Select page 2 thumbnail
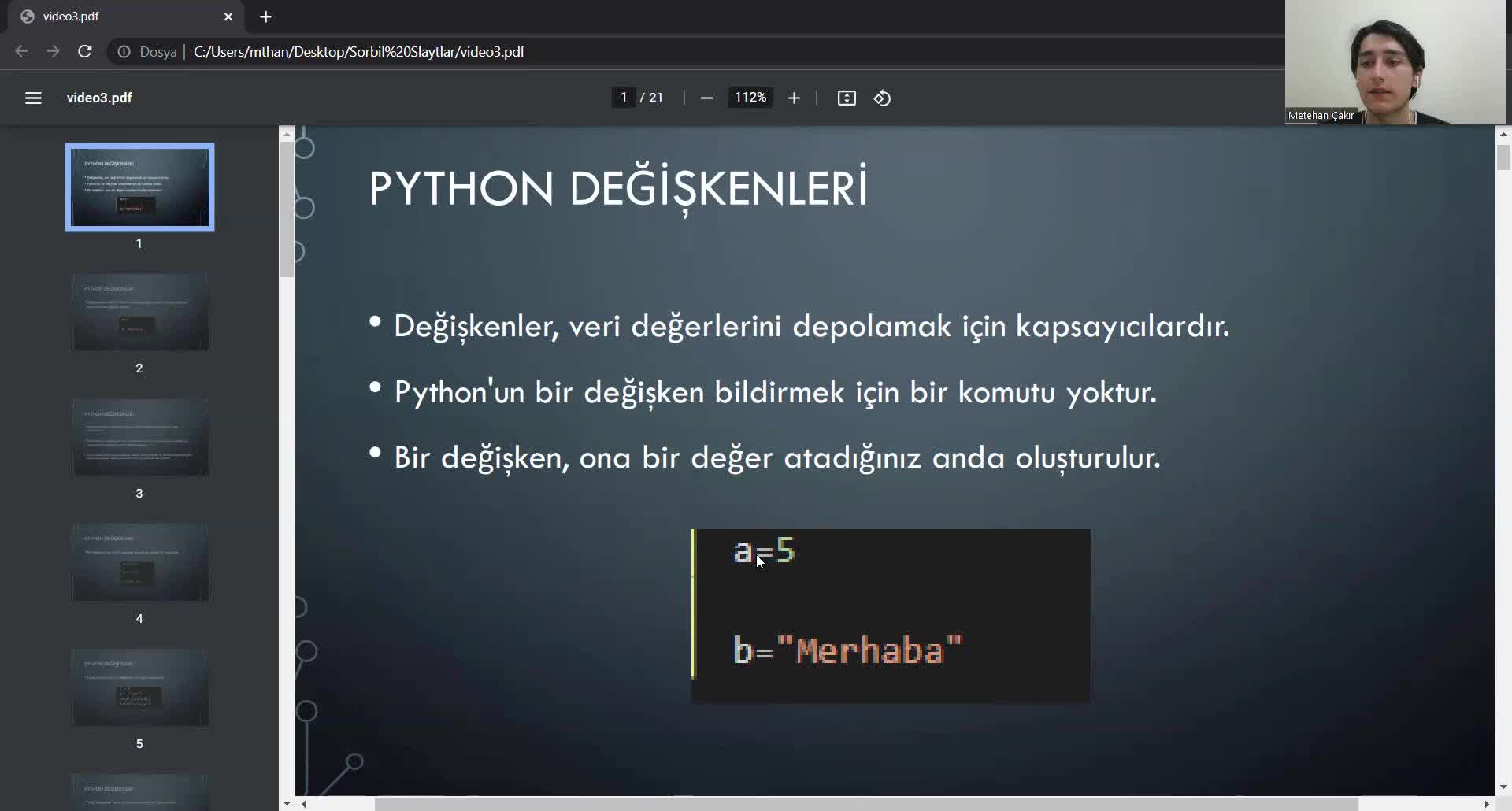The width and height of the screenshot is (1512, 811). pos(140,313)
